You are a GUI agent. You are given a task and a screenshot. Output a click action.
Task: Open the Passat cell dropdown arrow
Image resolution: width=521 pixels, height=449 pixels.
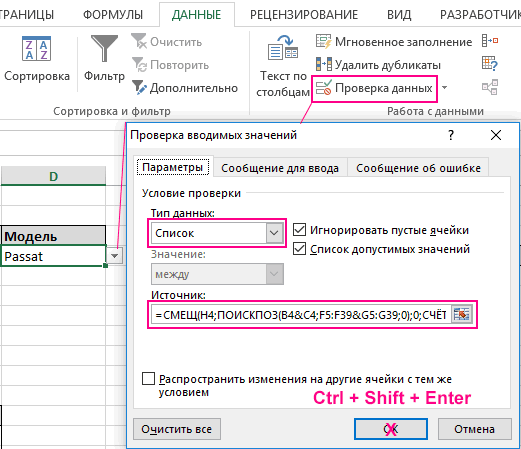click(115, 256)
